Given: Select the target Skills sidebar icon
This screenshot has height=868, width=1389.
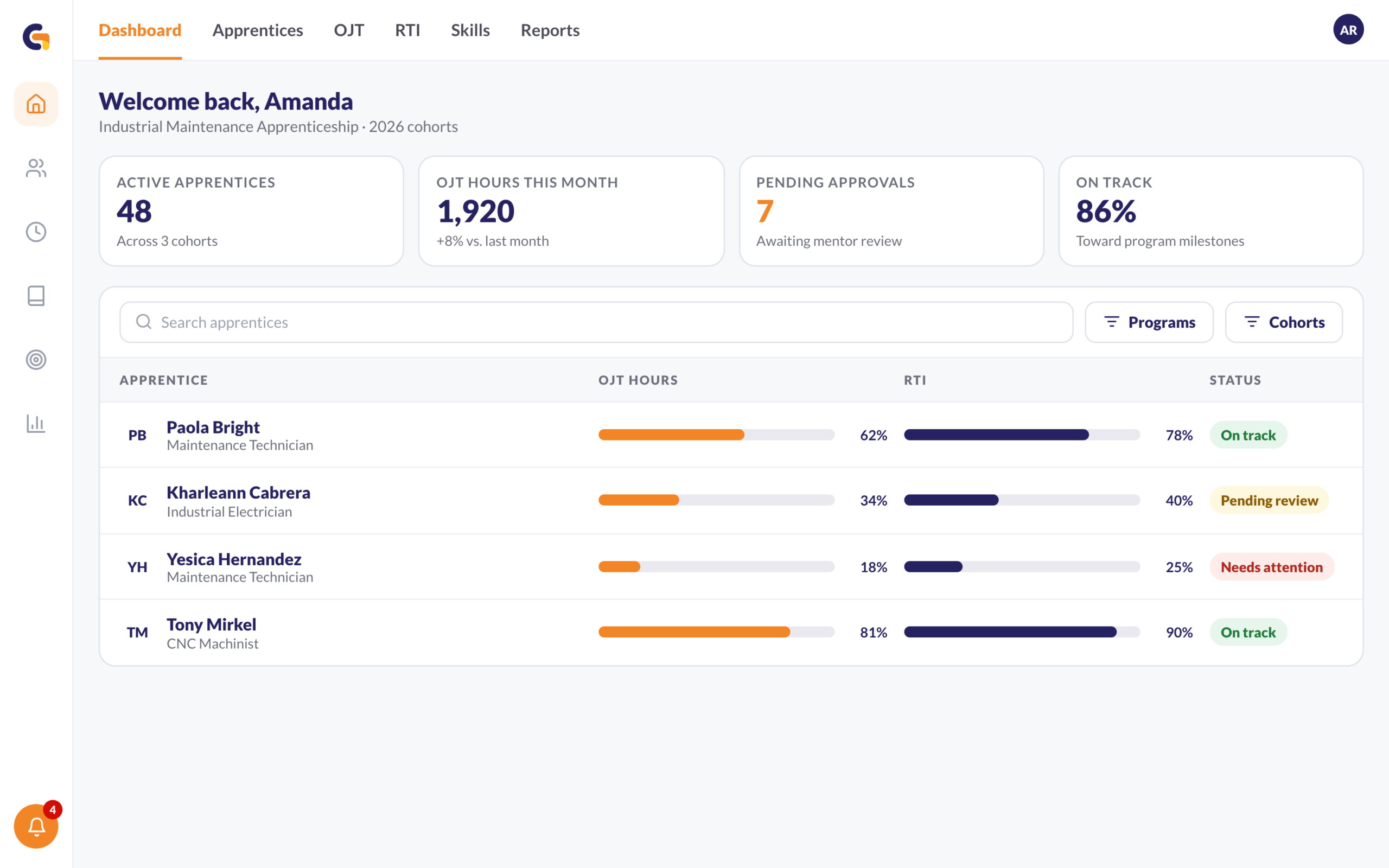Looking at the screenshot, I should point(36,359).
